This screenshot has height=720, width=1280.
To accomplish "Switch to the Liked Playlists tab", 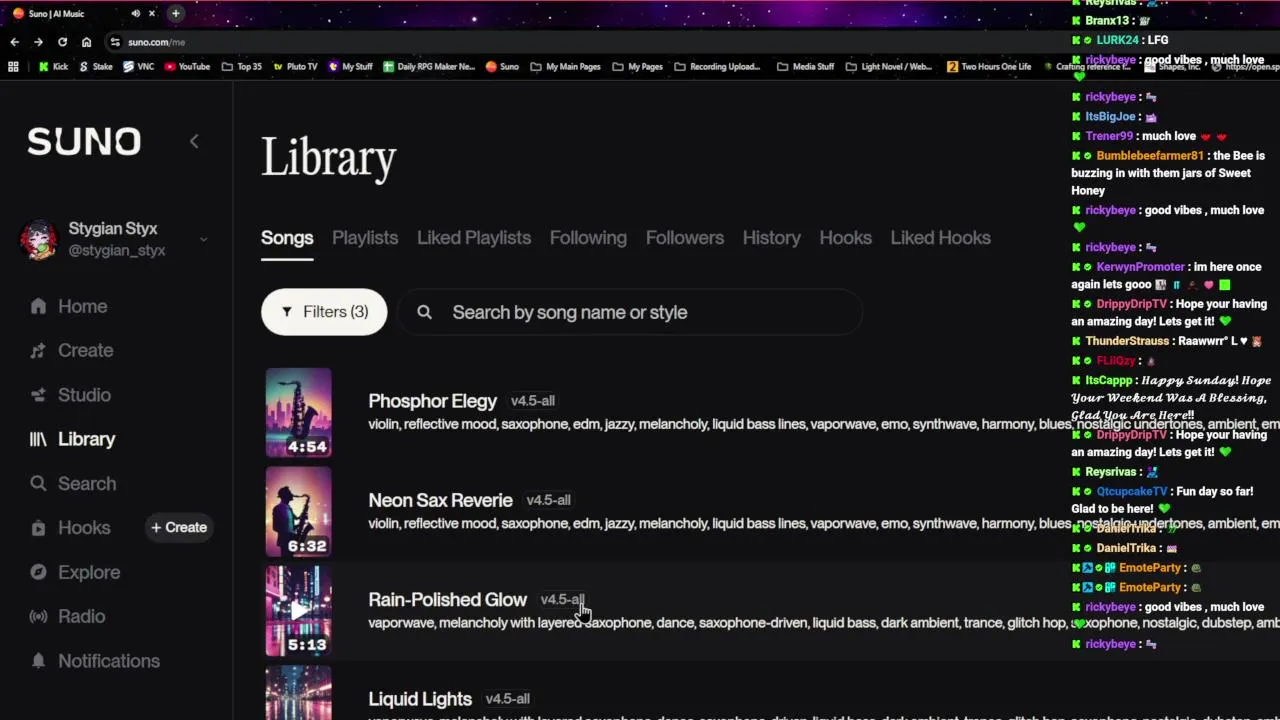I will point(474,238).
